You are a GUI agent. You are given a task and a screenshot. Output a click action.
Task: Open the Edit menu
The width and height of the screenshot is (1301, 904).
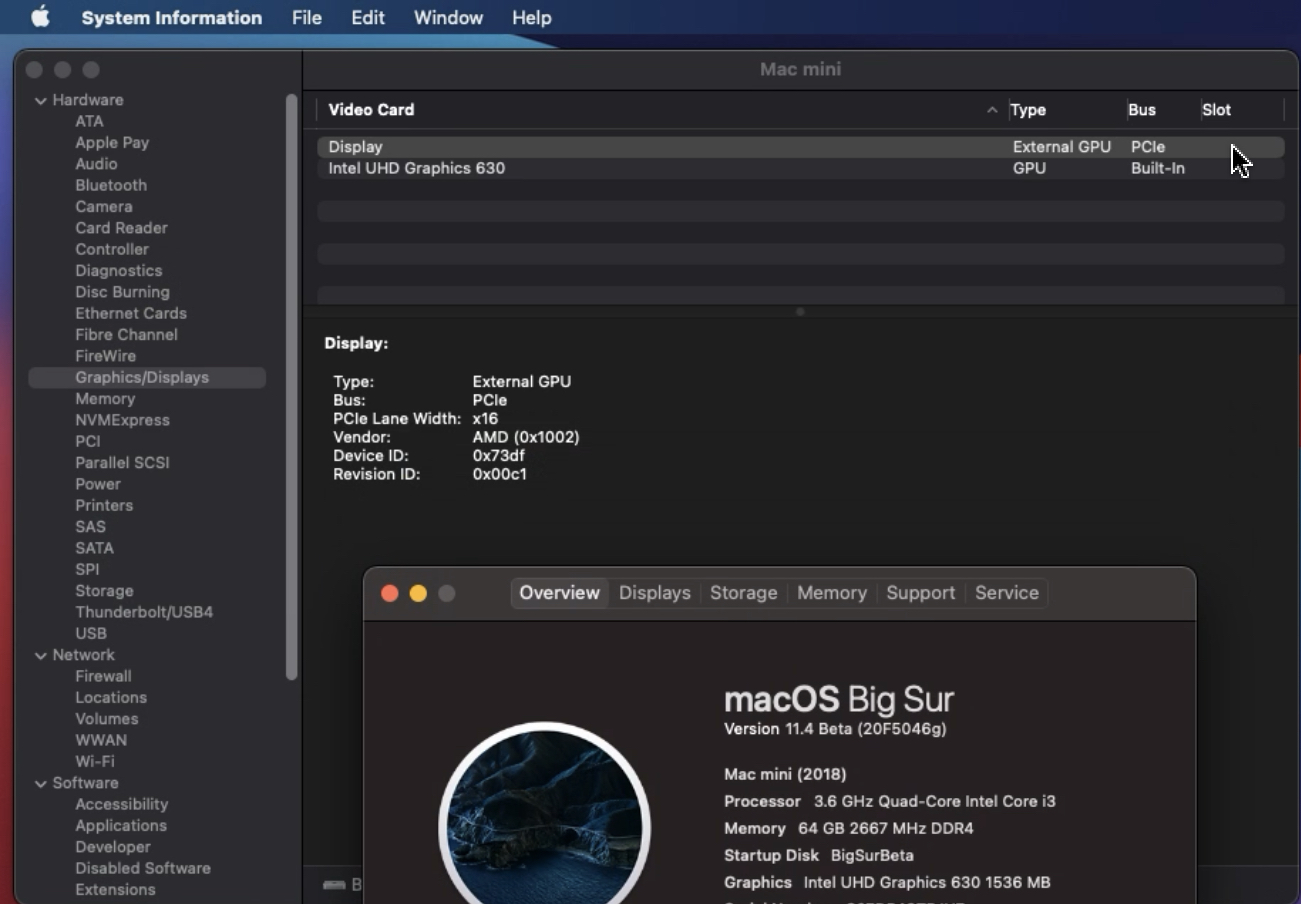[368, 18]
